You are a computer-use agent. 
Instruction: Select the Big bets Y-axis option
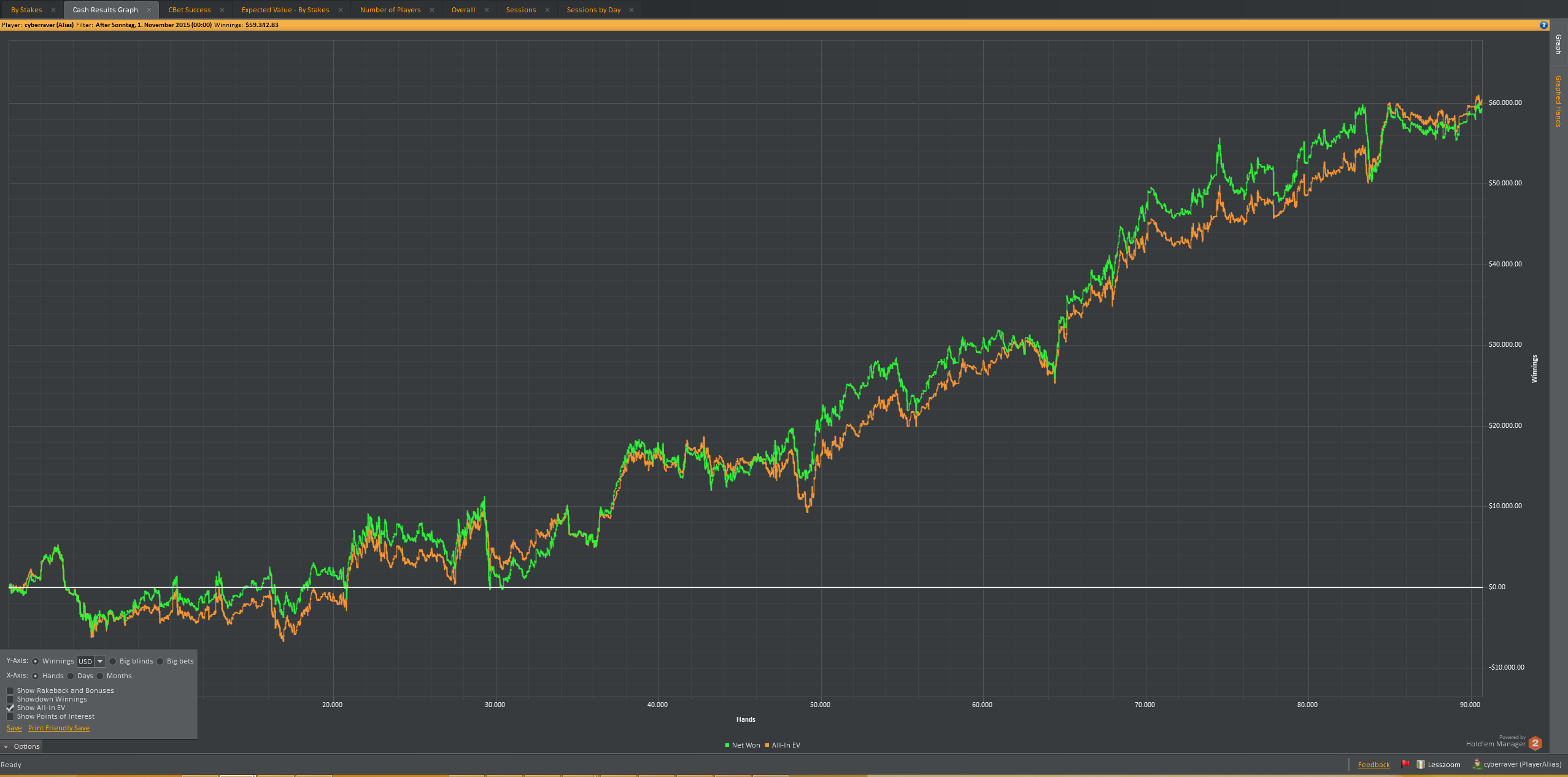[x=160, y=661]
